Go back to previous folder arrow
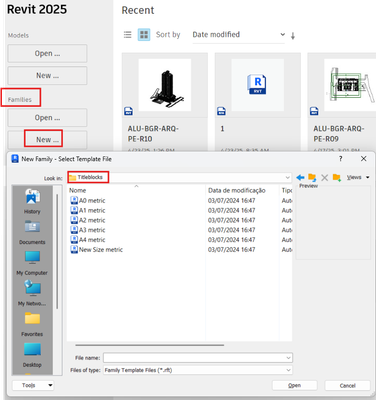The width and height of the screenshot is (376, 400). click(x=300, y=178)
